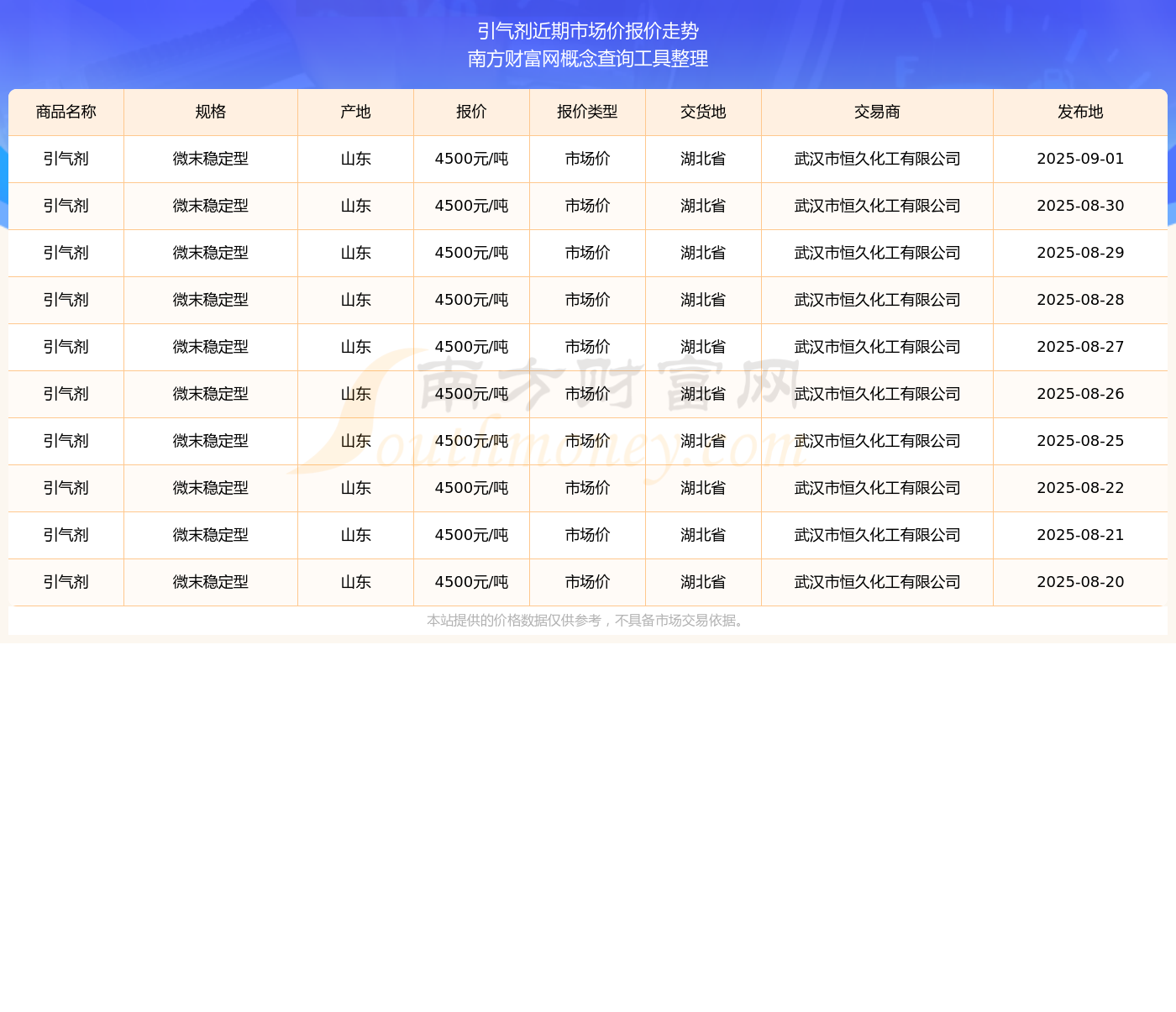Select the 交货地 column header
The width and height of the screenshot is (1176, 1012).
[x=704, y=112]
